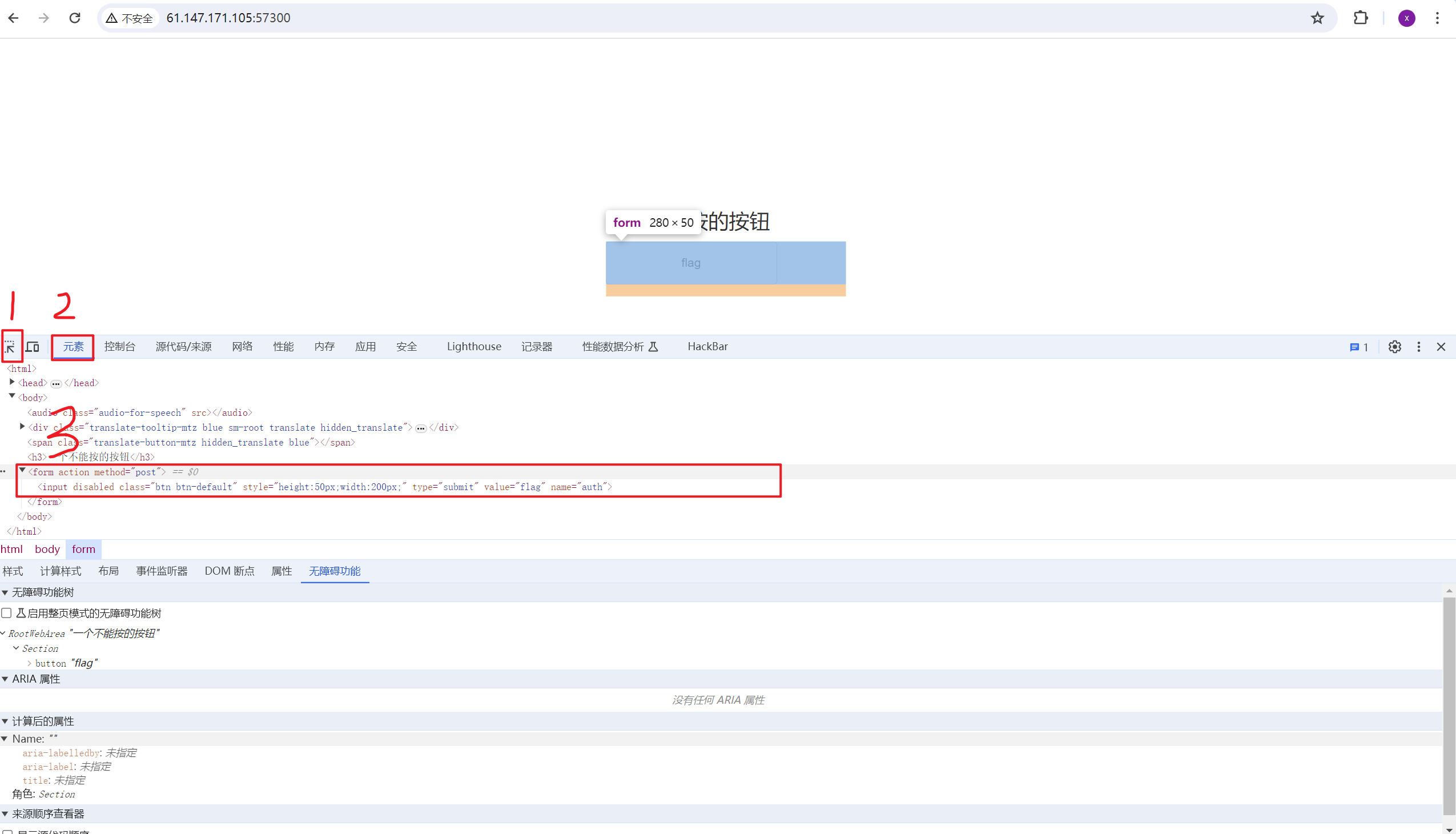Switch to the 元素 tab
This screenshot has height=834, width=1456.
(x=73, y=347)
